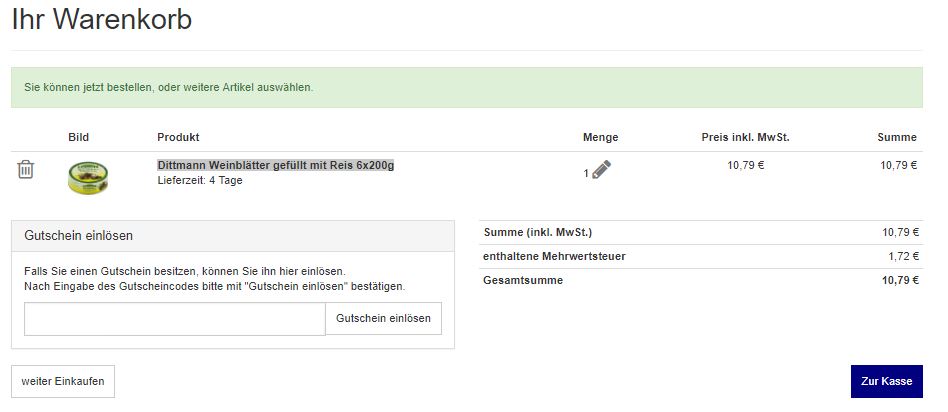Click into the Gutschein code input field
The width and height of the screenshot is (948, 412).
175,319
